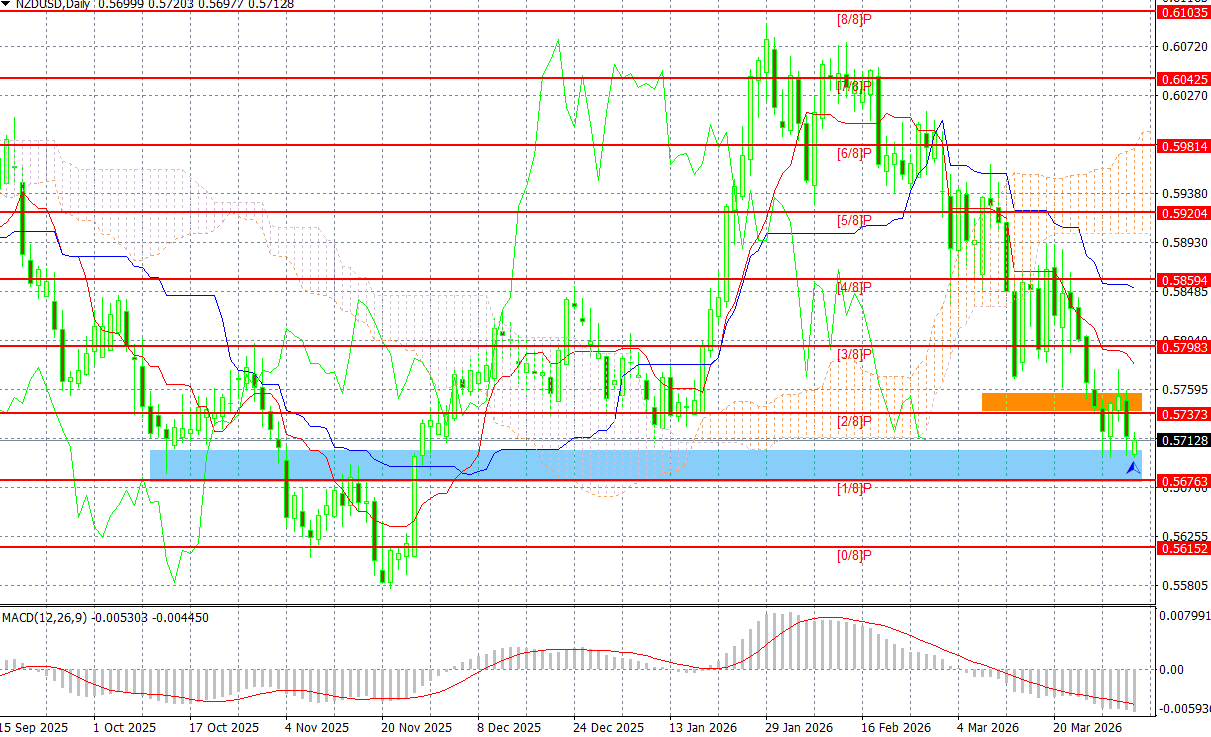Click the 0.55805 price axis value
Viewport: 1211px width, 737px height.
click(x=1183, y=586)
